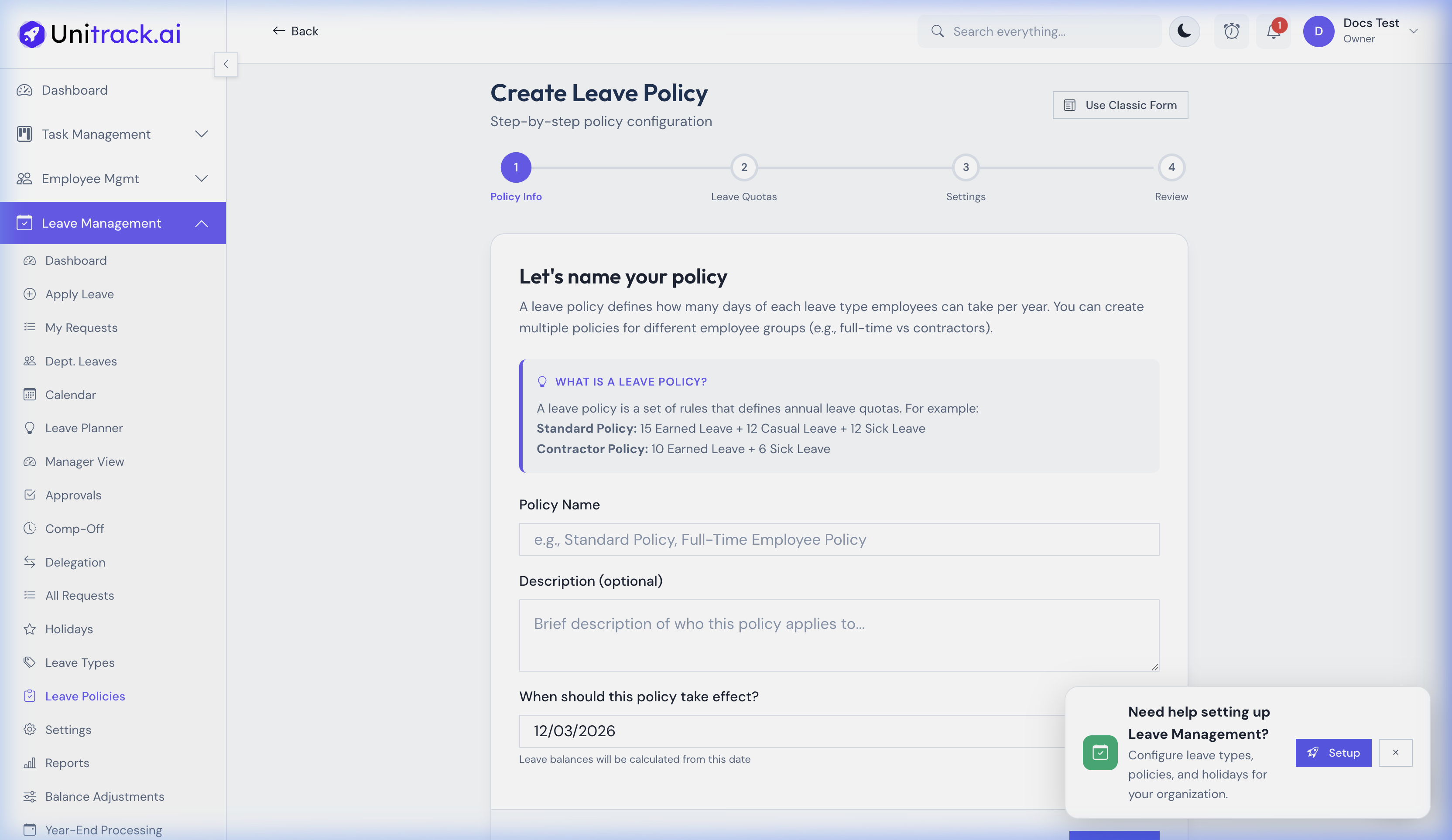Open the alarm reminders icon
1452x840 pixels.
point(1231,32)
